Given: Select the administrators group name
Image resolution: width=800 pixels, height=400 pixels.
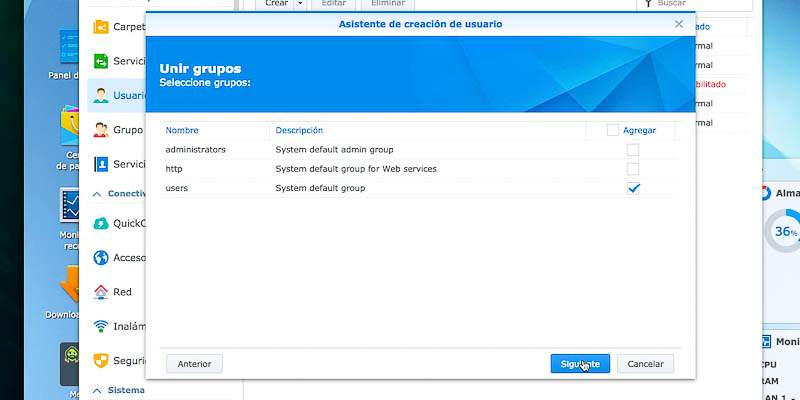Looking at the screenshot, I should pos(195,150).
